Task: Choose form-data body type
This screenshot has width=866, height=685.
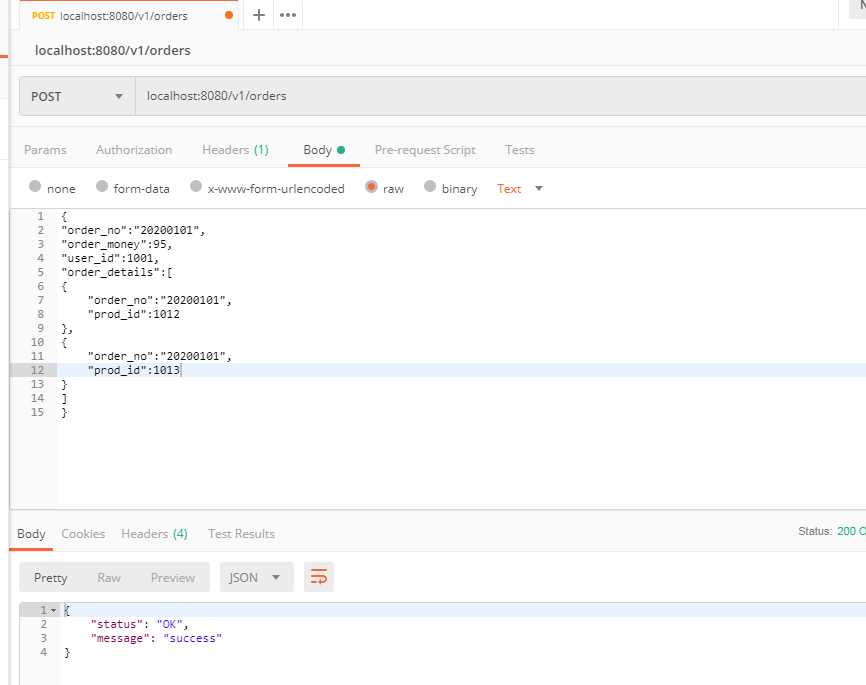Action: click(102, 187)
